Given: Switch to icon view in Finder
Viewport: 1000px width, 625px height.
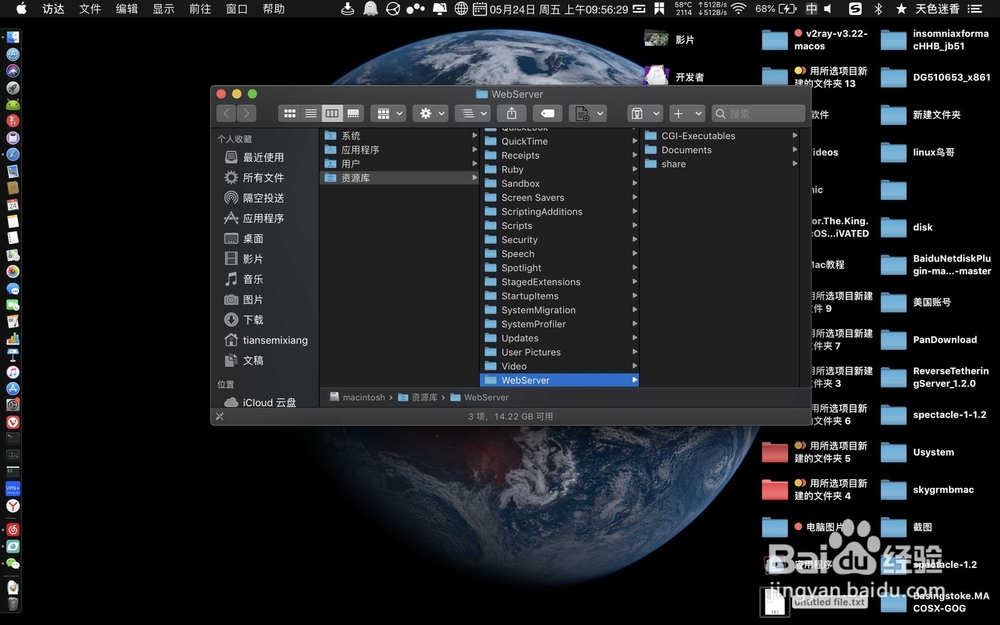Looking at the screenshot, I should pos(290,113).
